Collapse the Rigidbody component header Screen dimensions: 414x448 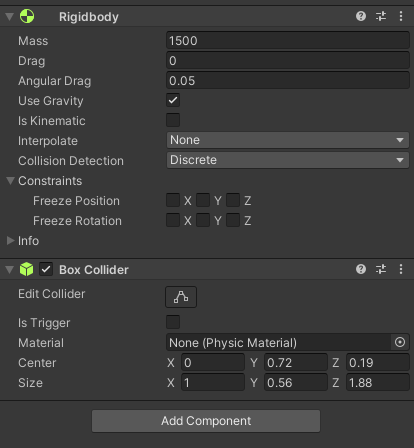tap(10, 16)
